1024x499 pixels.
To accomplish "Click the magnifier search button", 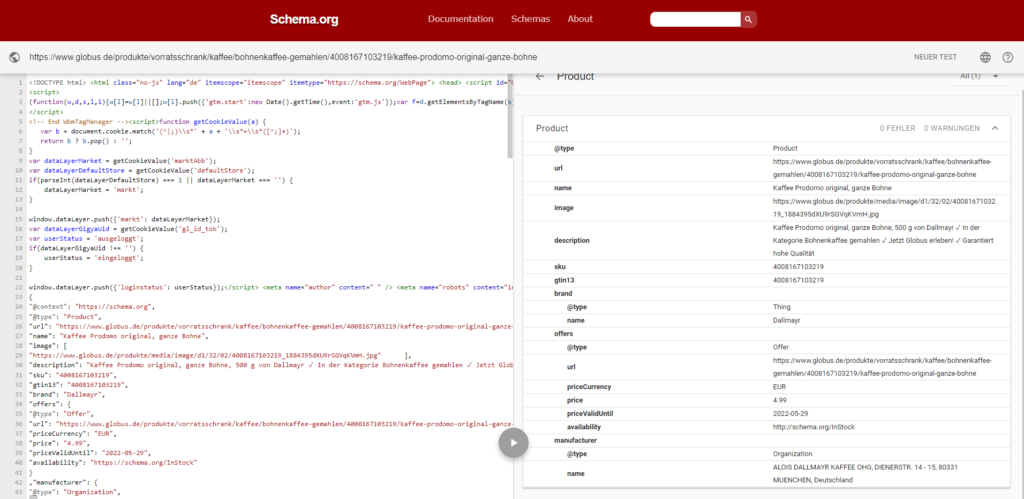I will click(x=748, y=19).
